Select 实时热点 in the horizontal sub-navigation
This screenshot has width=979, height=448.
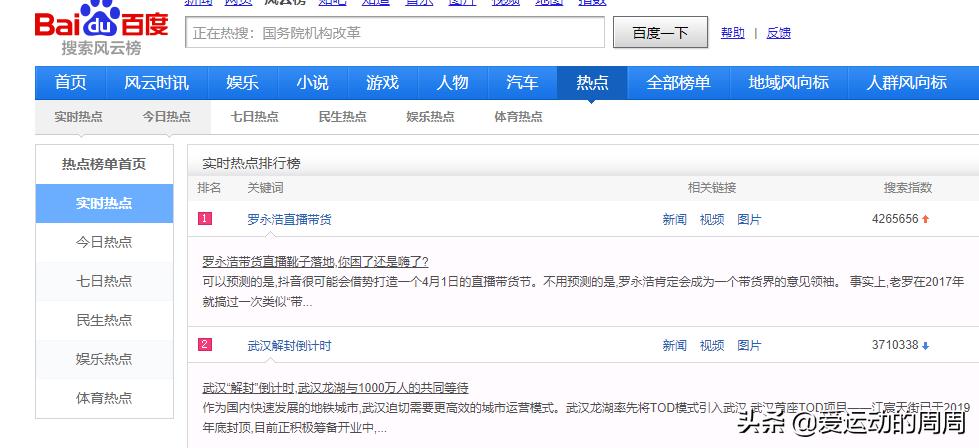point(79,117)
